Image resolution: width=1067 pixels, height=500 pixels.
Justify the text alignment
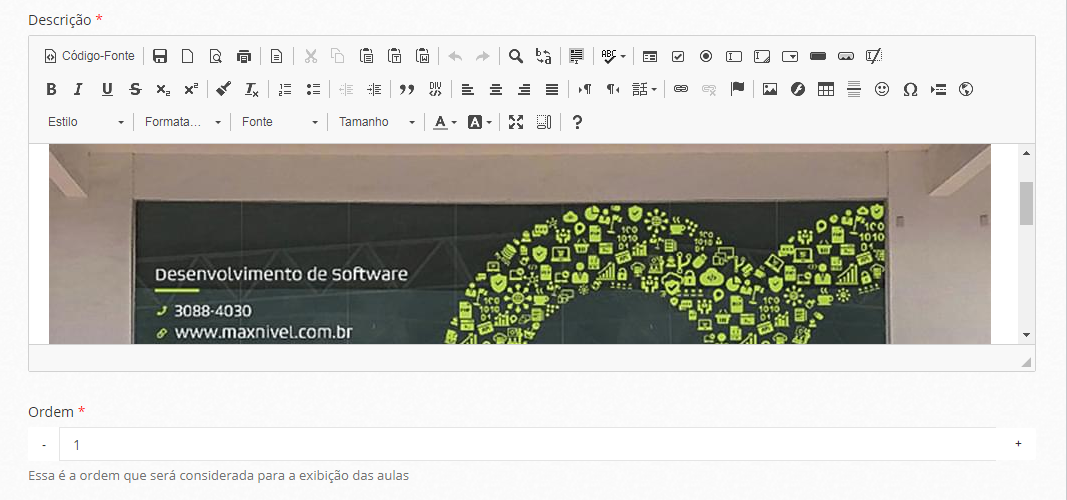pyautogui.click(x=552, y=89)
